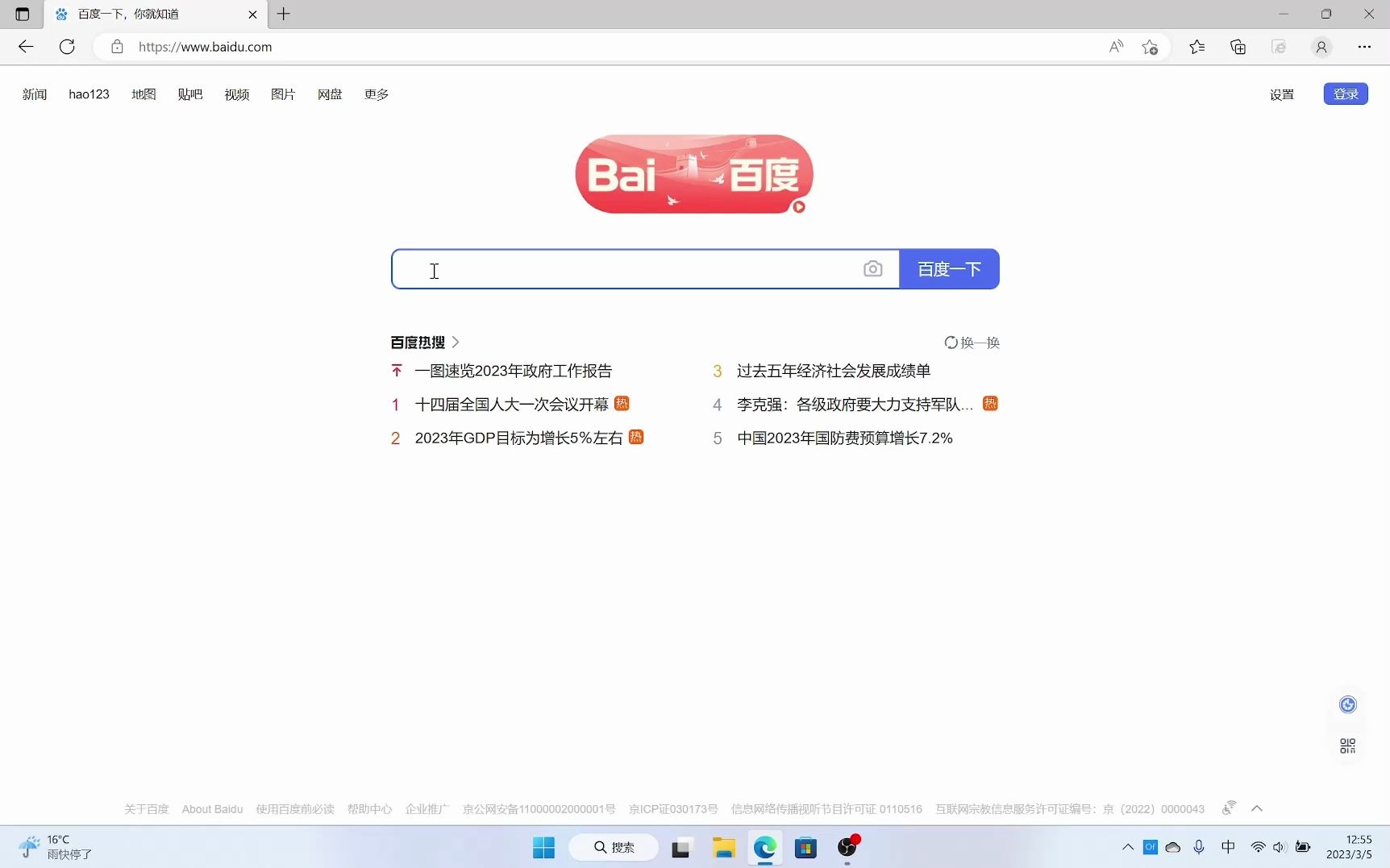Open the browser profile icon

click(1321, 47)
